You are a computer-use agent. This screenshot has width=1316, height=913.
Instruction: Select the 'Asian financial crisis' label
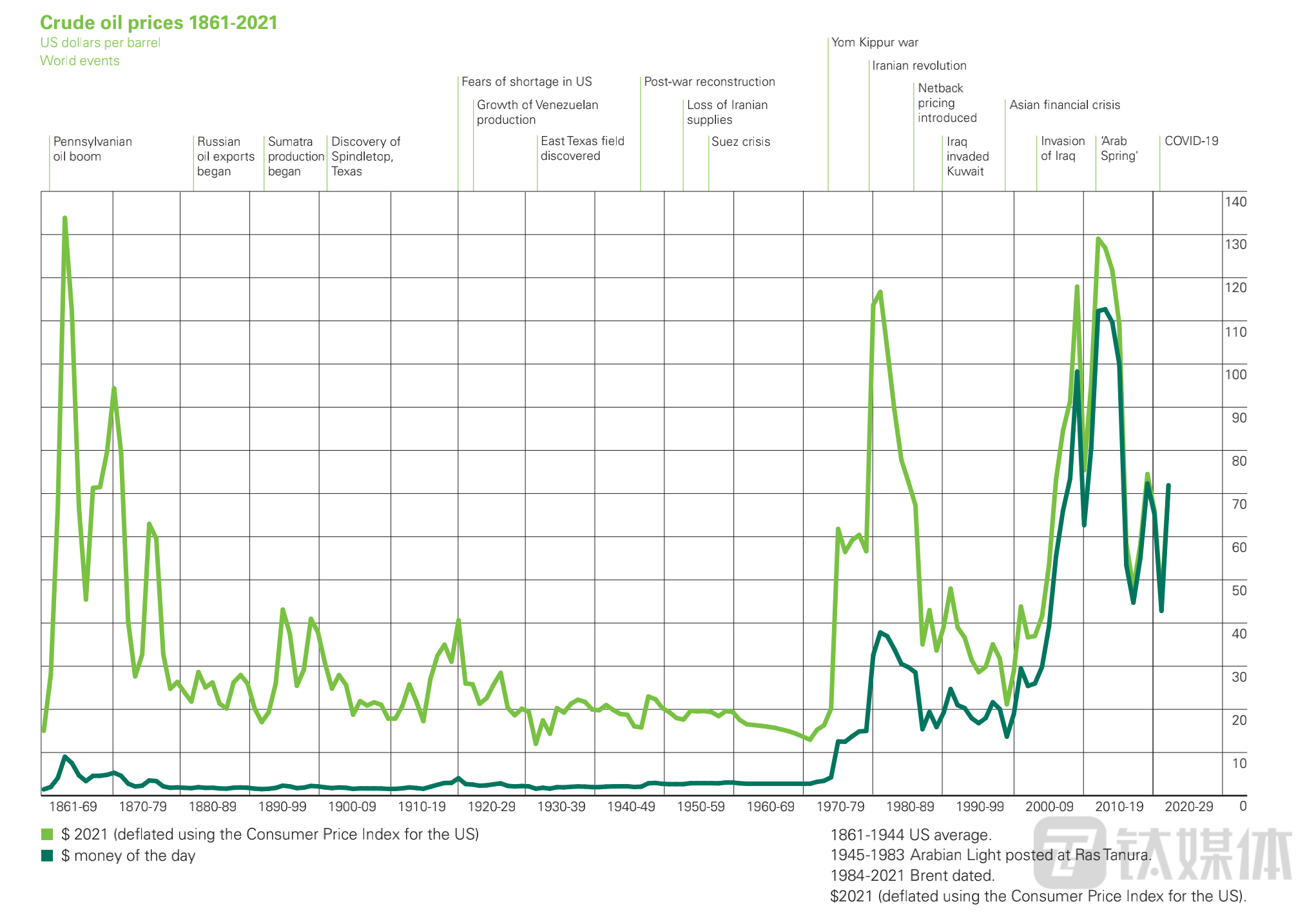pyautogui.click(x=1065, y=105)
